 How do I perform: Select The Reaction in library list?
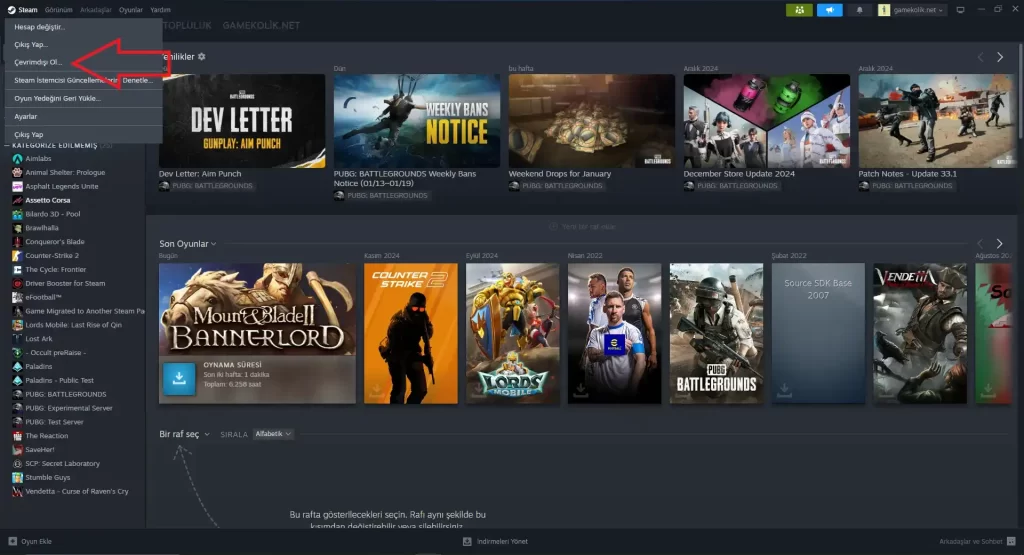click(x=46, y=436)
